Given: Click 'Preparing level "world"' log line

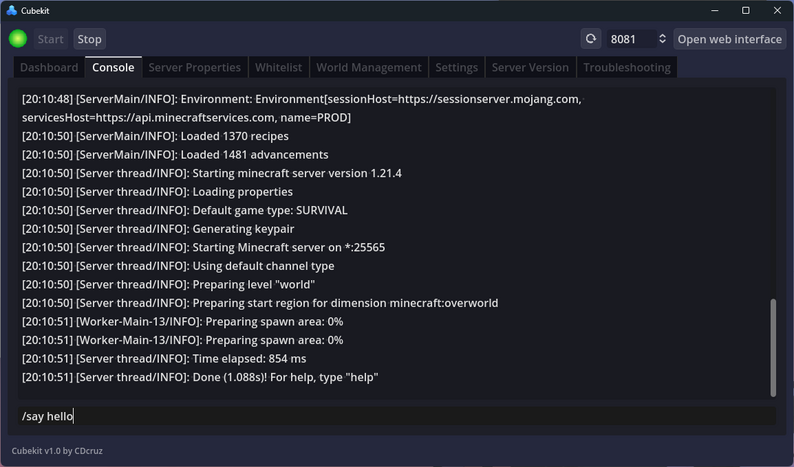Looking at the screenshot, I should (x=168, y=284).
